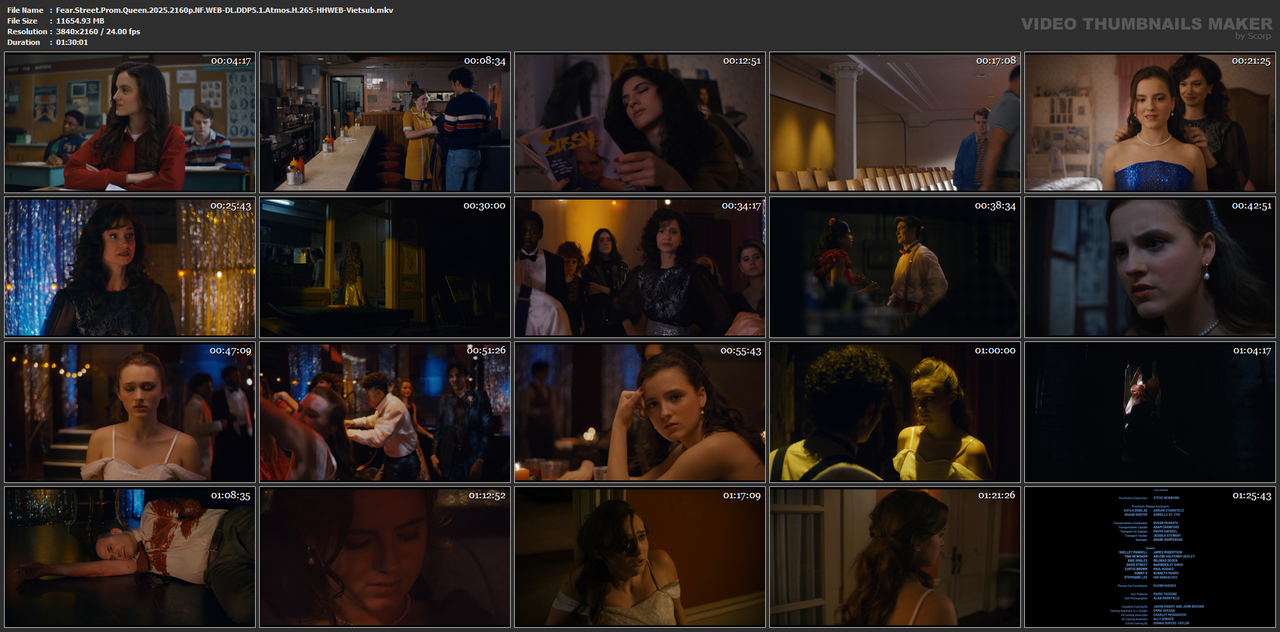Select the thumbnail timestamped 00:17:08

tap(895, 122)
